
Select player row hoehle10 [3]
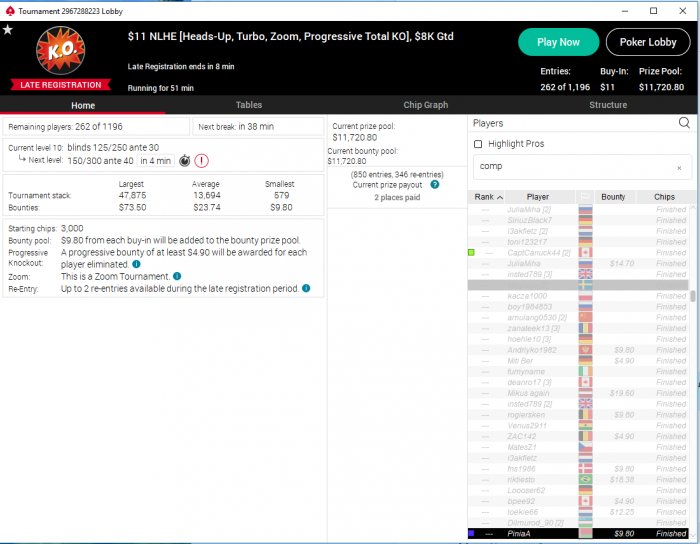[x=578, y=339]
